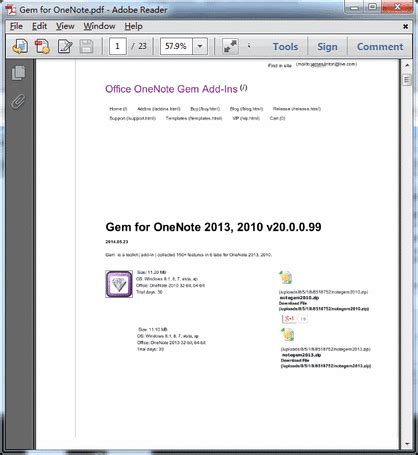Open the Sign pane
Image resolution: width=418 pixels, height=455 pixels.
(327, 47)
